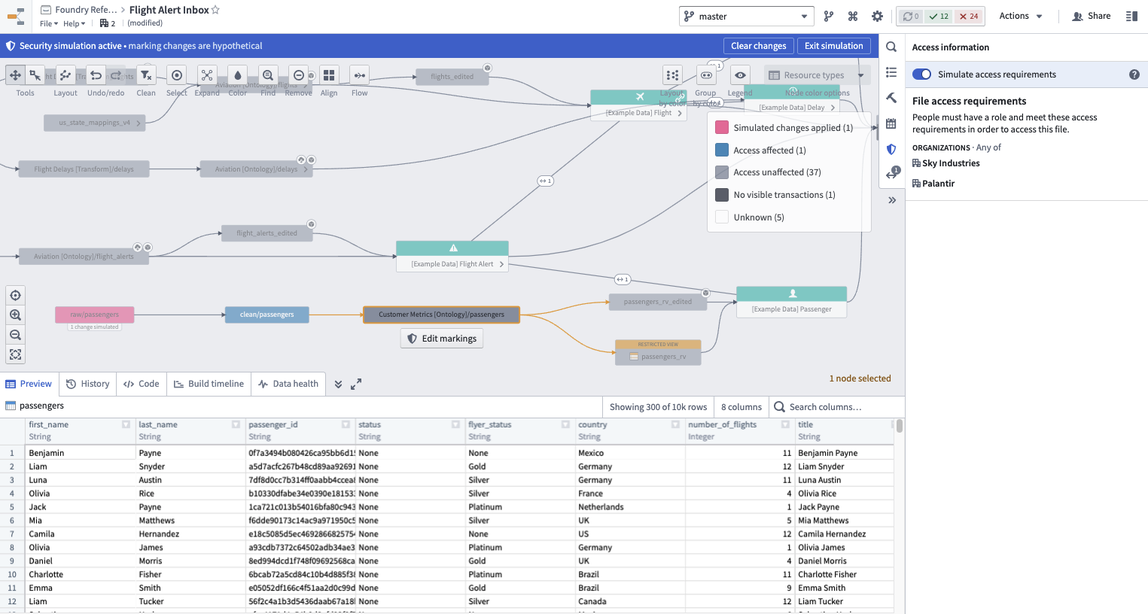
Task: Click in the Search columns field
Action: point(836,407)
